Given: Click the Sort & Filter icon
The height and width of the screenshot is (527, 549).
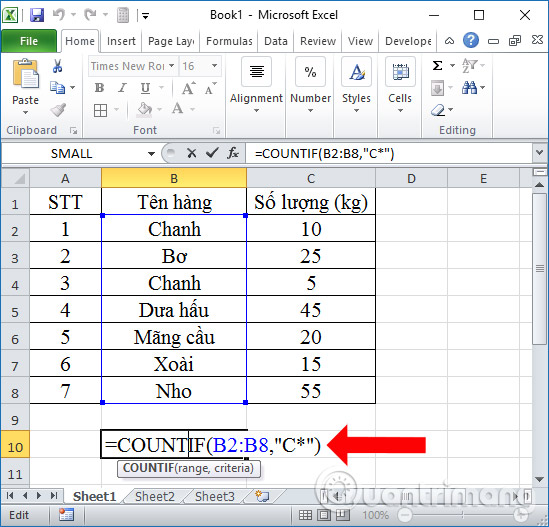Looking at the screenshot, I should tap(470, 65).
